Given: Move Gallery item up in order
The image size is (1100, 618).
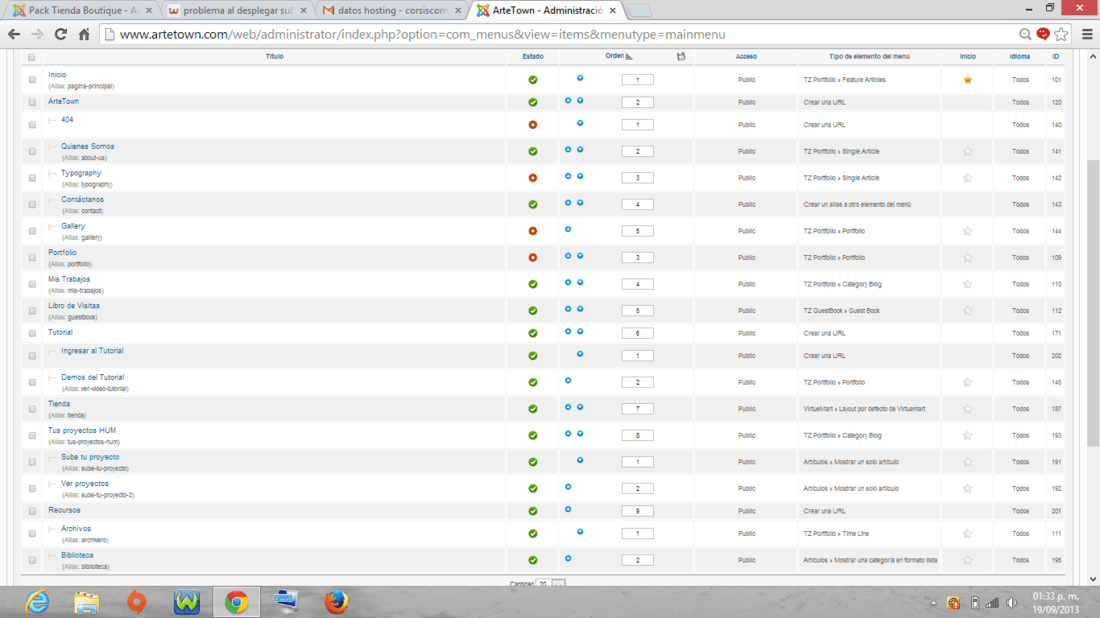Looking at the screenshot, I should tap(568, 229).
